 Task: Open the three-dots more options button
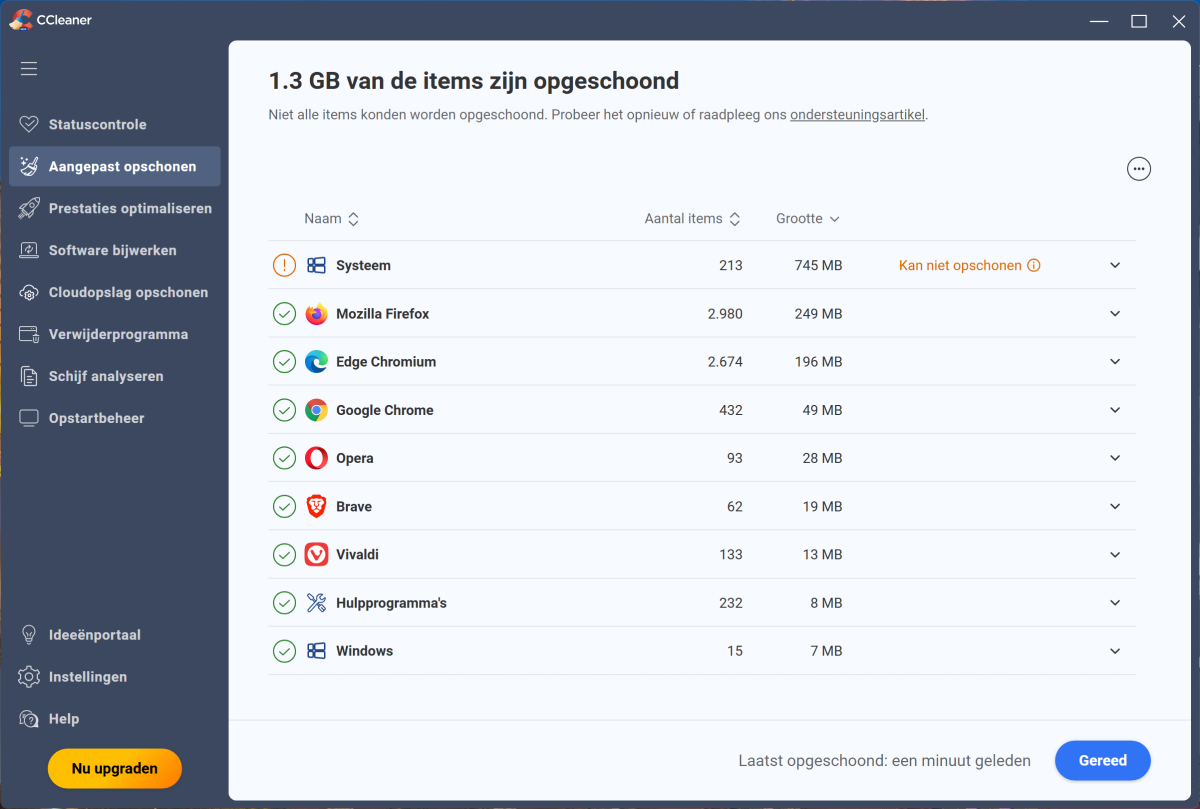(1138, 169)
